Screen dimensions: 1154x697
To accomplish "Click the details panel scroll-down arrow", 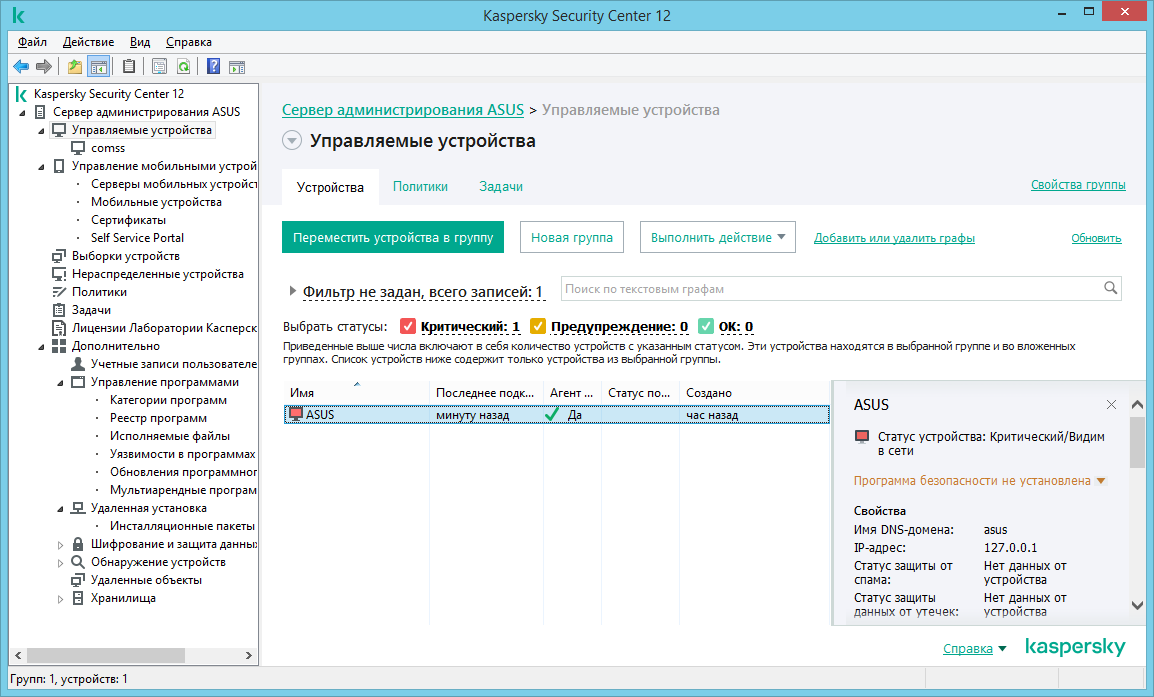I will [1137, 605].
